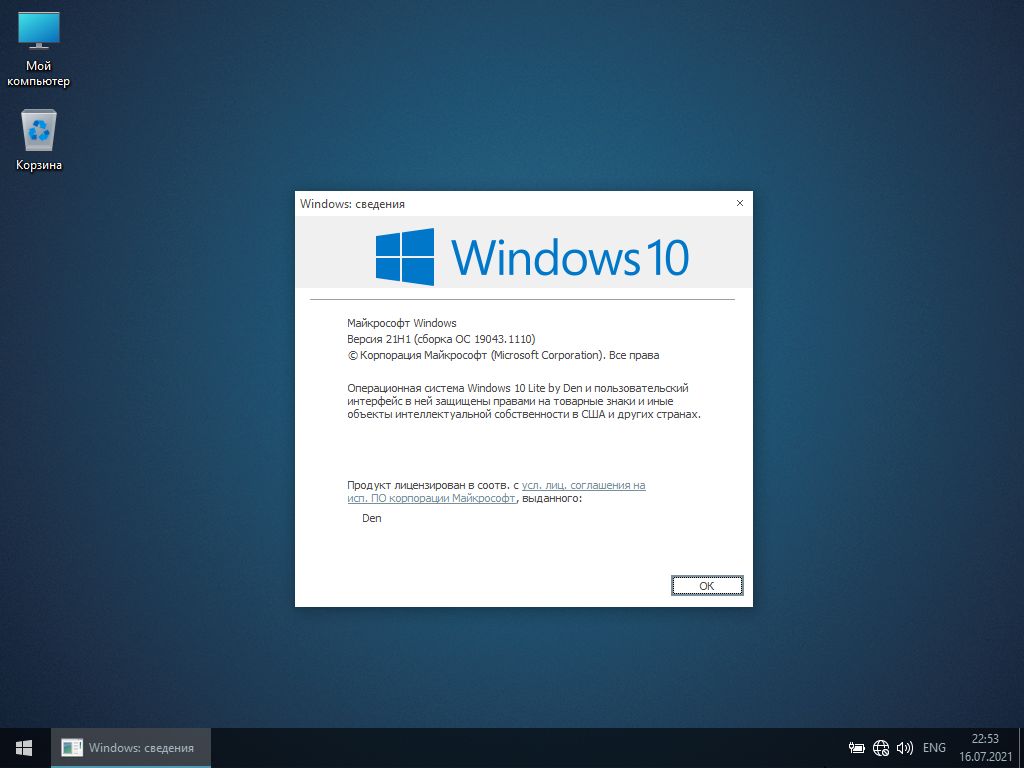This screenshot has height=768, width=1024.
Task: Select Windows: сведения taskbar button
Action: pos(131,748)
